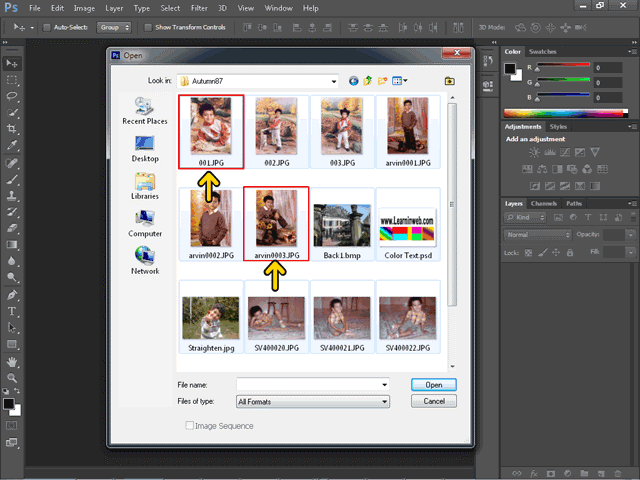
Task: Create new folder in Open dialog
Action: (382, 81)
